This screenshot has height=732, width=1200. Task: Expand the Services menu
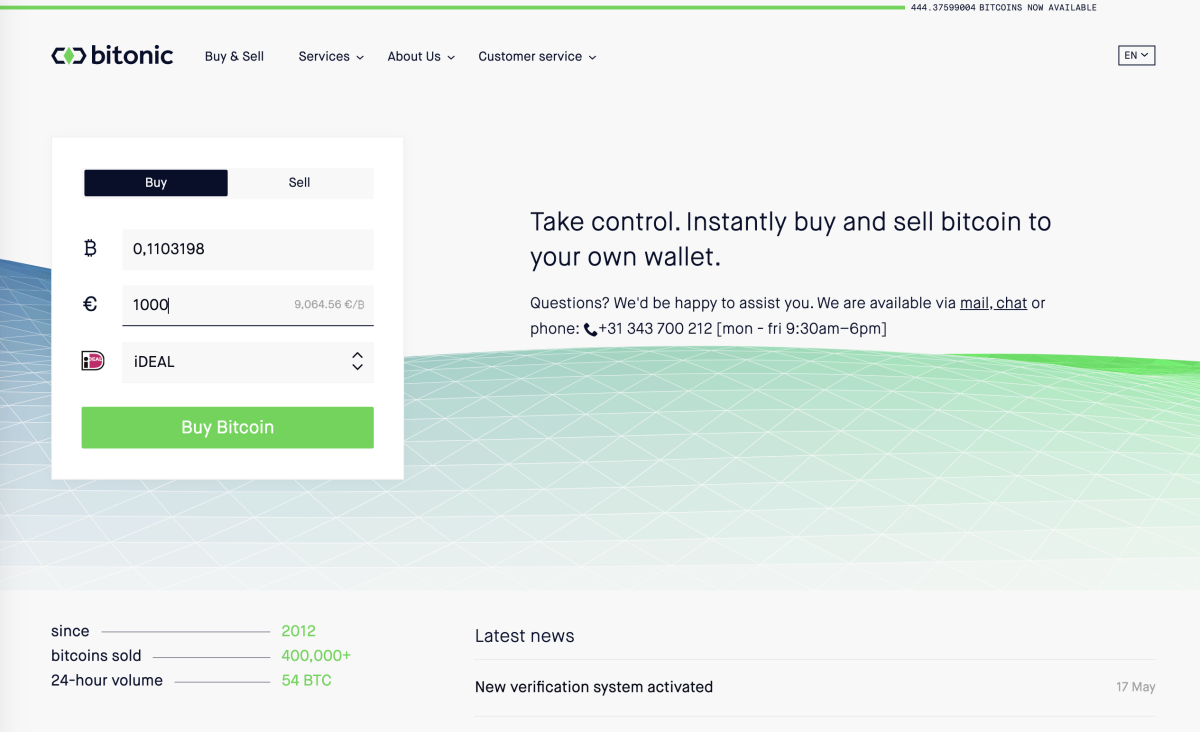331,57
